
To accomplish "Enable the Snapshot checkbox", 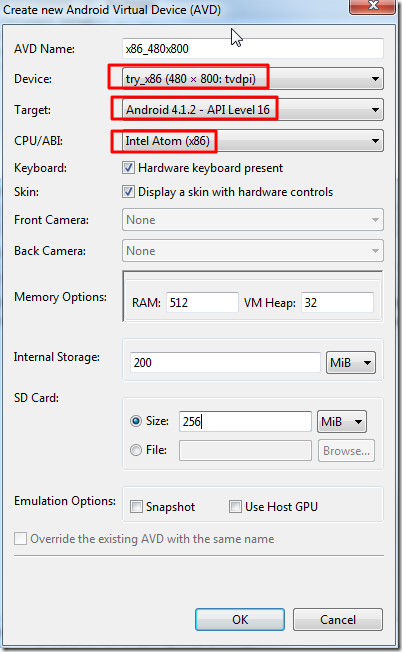I will coord(136,506).
